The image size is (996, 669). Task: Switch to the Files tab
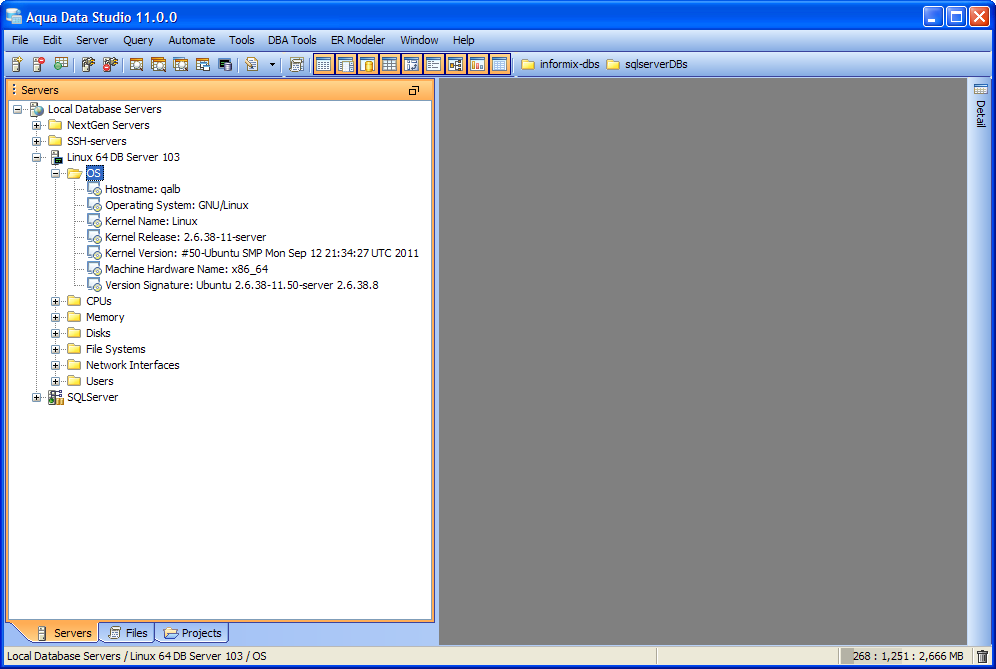(x=128, y=633)
